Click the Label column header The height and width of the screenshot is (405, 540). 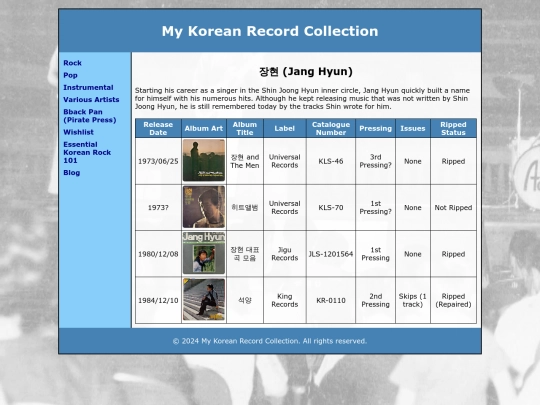(285, 128)
